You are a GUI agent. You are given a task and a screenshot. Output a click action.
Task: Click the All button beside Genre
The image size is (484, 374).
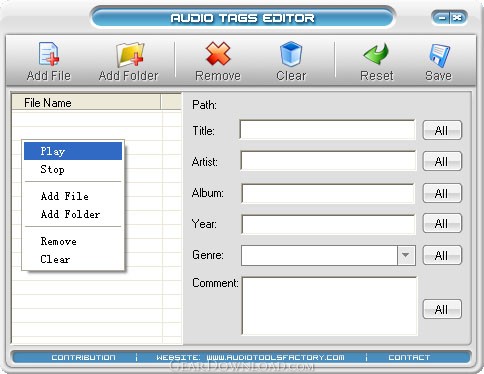442,255
